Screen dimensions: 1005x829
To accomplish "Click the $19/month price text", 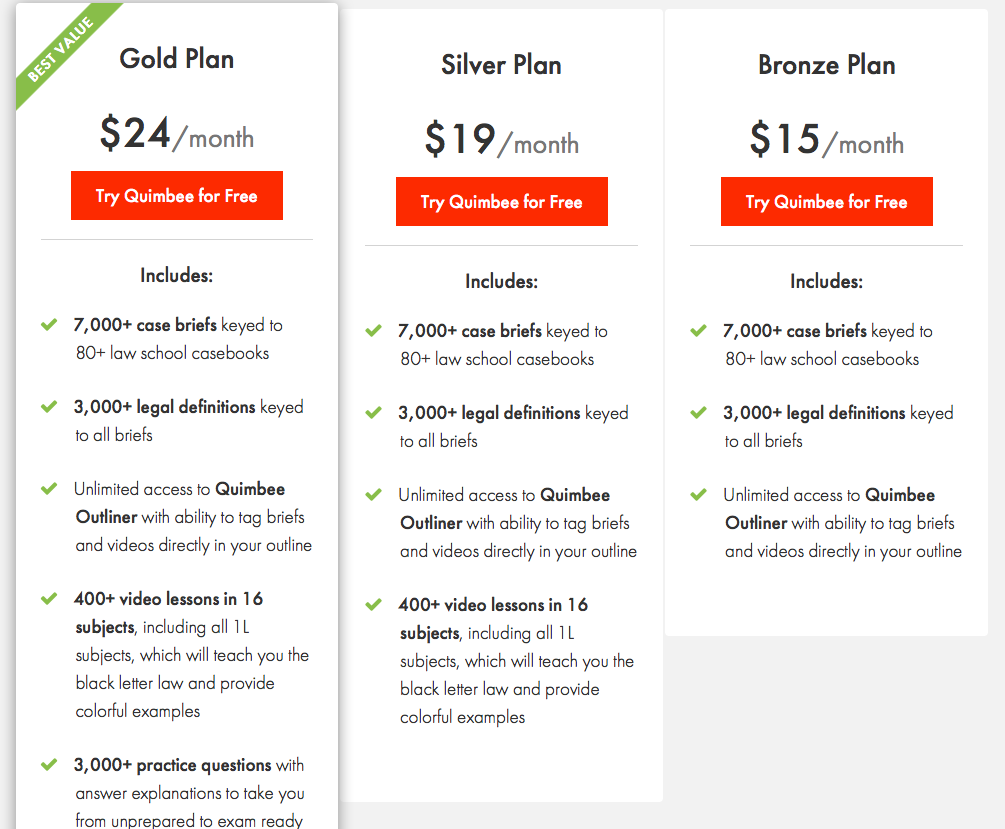I will [x=501, y=142].
